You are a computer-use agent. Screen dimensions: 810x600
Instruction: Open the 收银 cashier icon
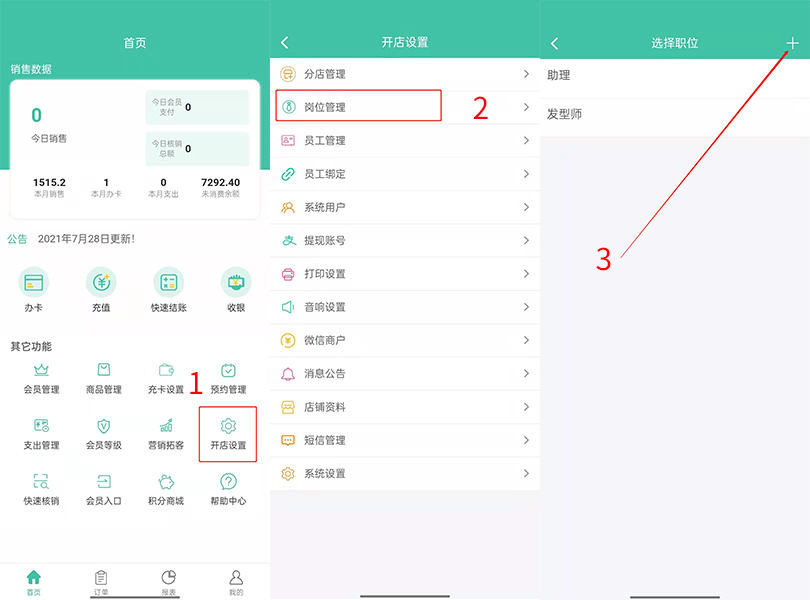[x=236, y=283]
